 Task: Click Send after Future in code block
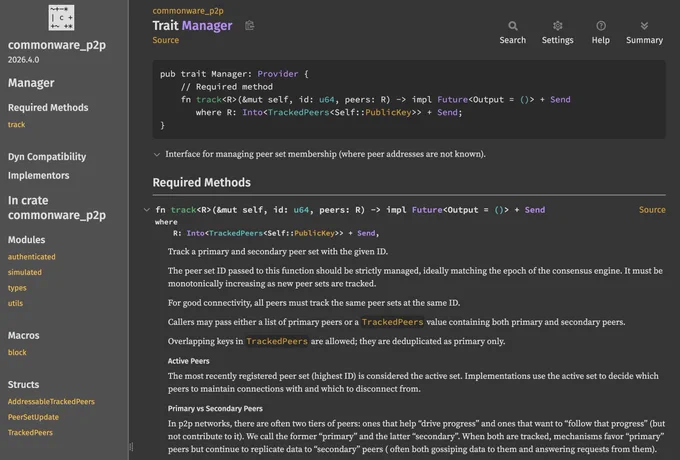pos(560,99)
